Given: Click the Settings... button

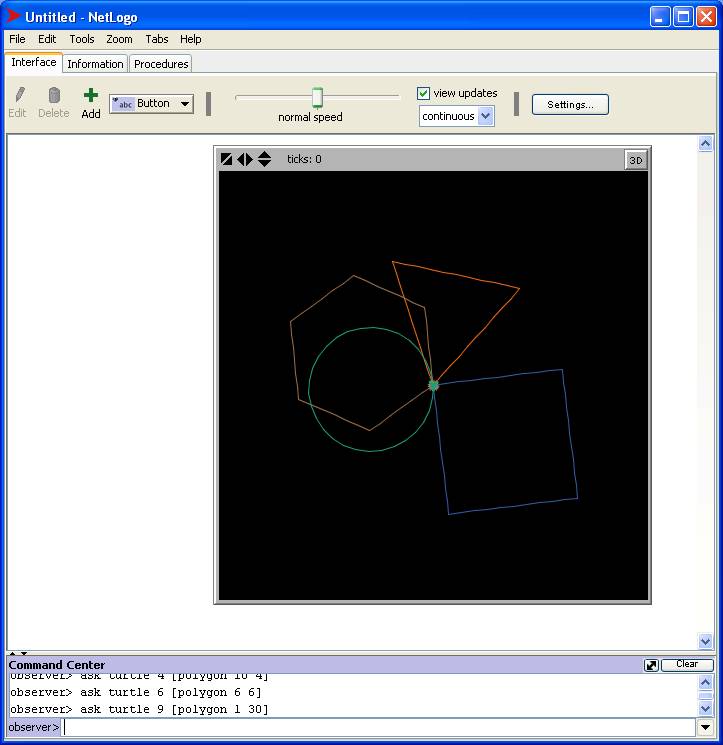Looking at the screenshot, I should (570, 105).
